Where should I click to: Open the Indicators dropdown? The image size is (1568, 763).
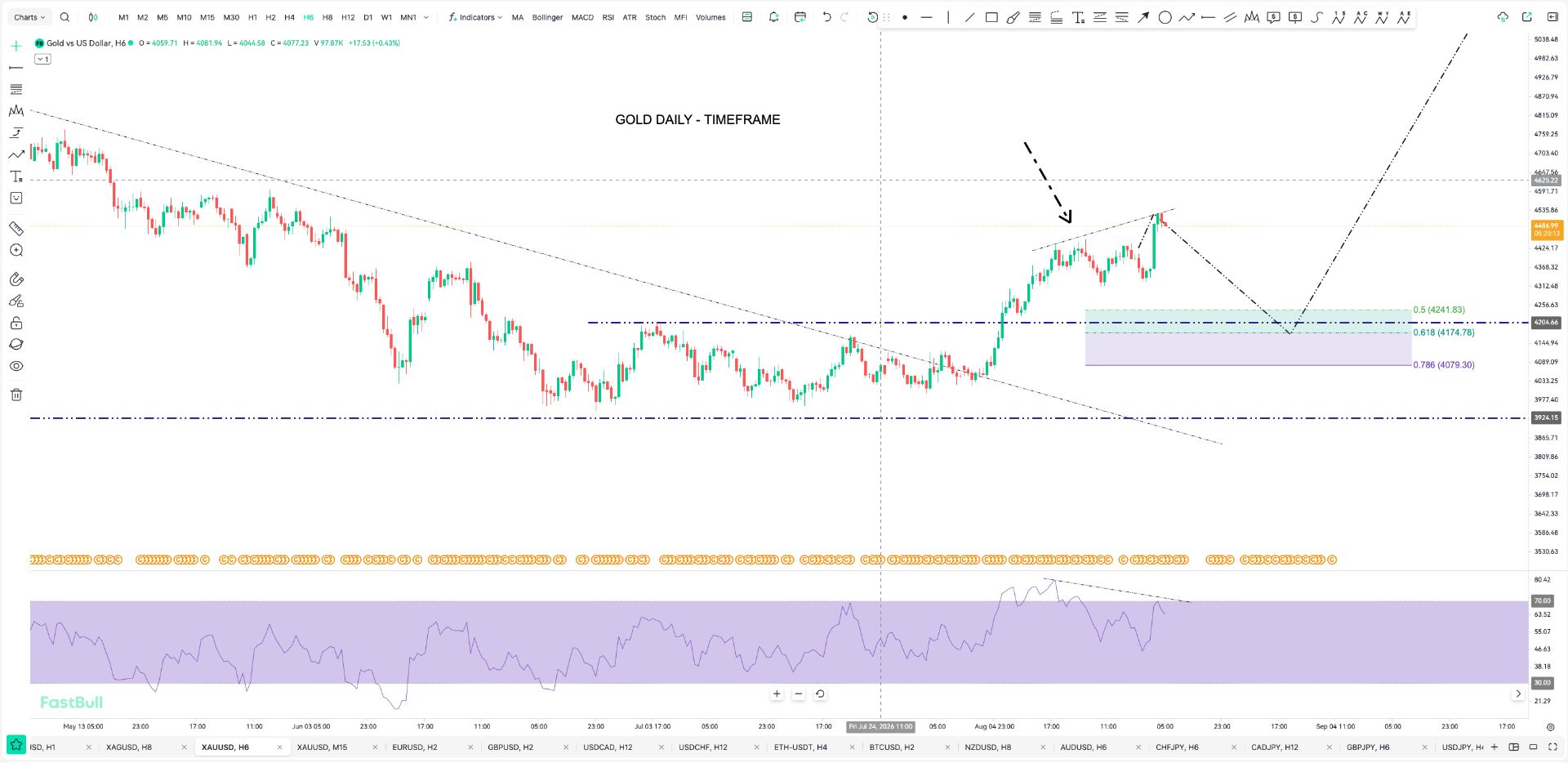[x=475, y=17]
